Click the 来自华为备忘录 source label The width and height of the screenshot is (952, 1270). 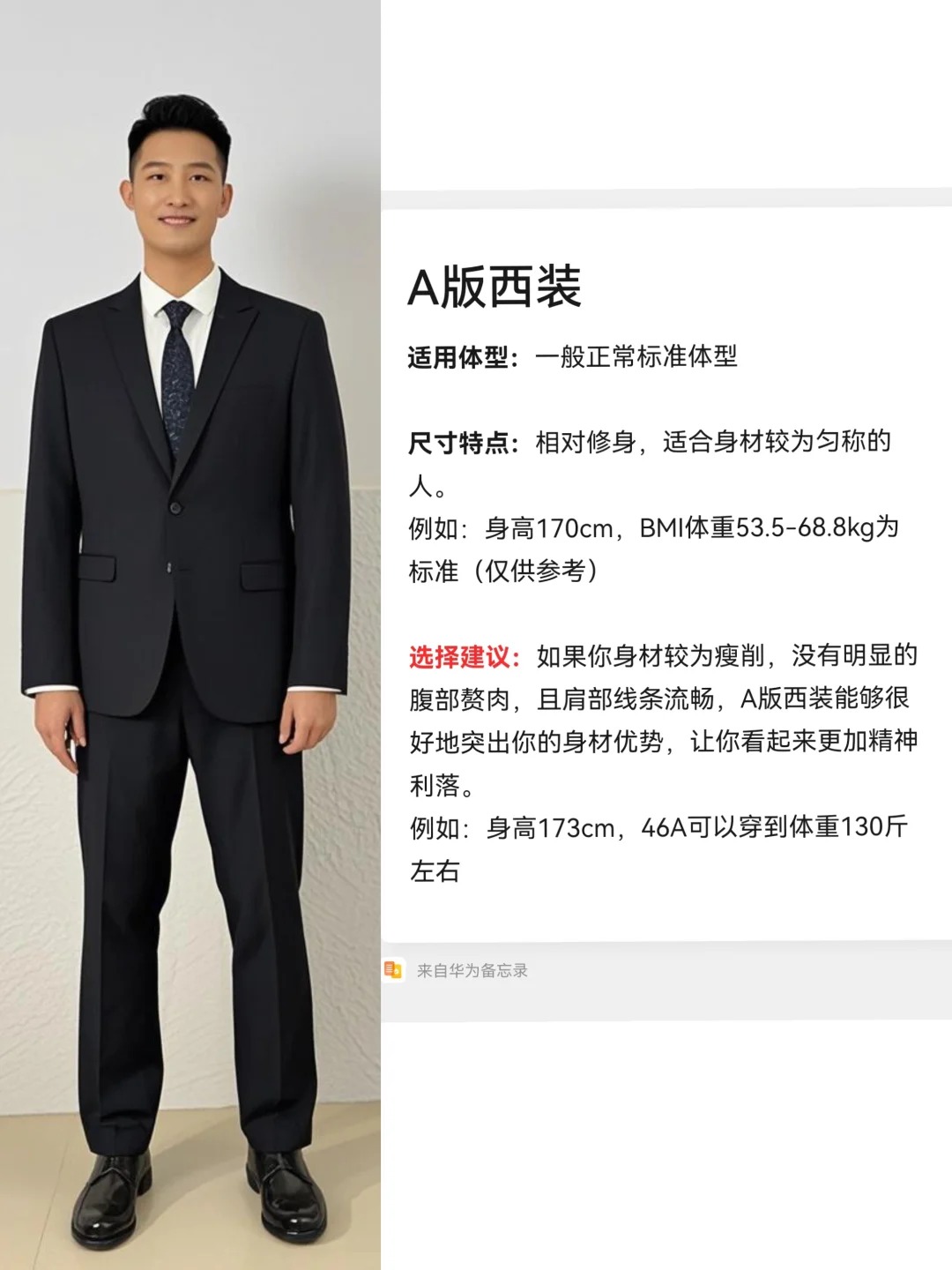(472, 971)
